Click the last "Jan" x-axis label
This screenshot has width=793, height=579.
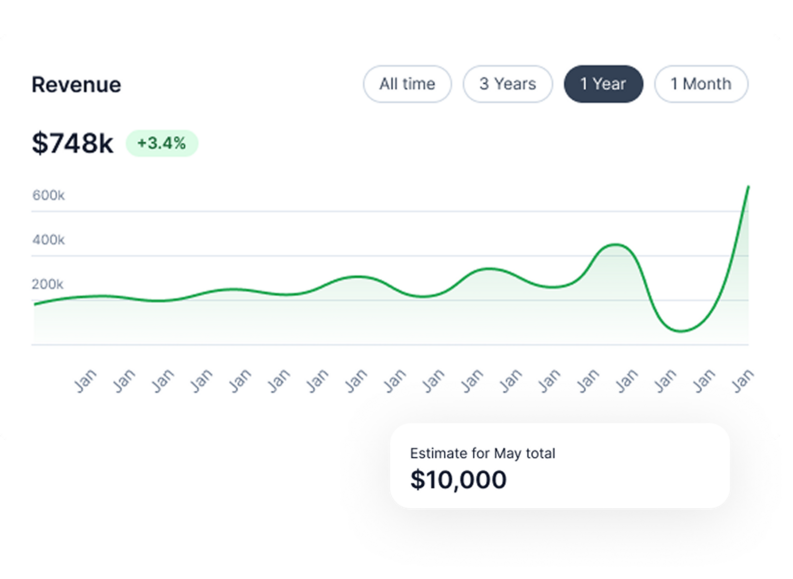pos(743,380)
